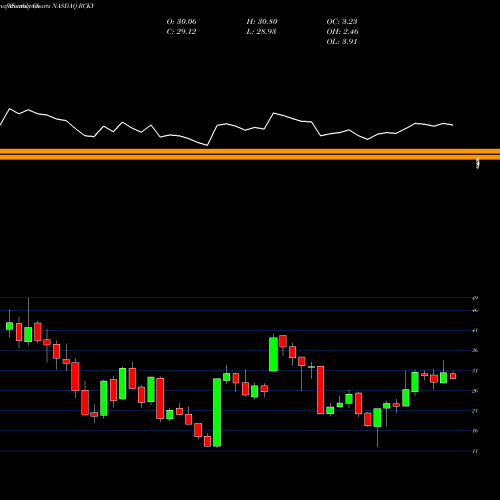Viewport: 500px width, 500px height.
Task: Select the high price 'H: 30.80'
Action: pyautogui.click(x=262, y=22)
